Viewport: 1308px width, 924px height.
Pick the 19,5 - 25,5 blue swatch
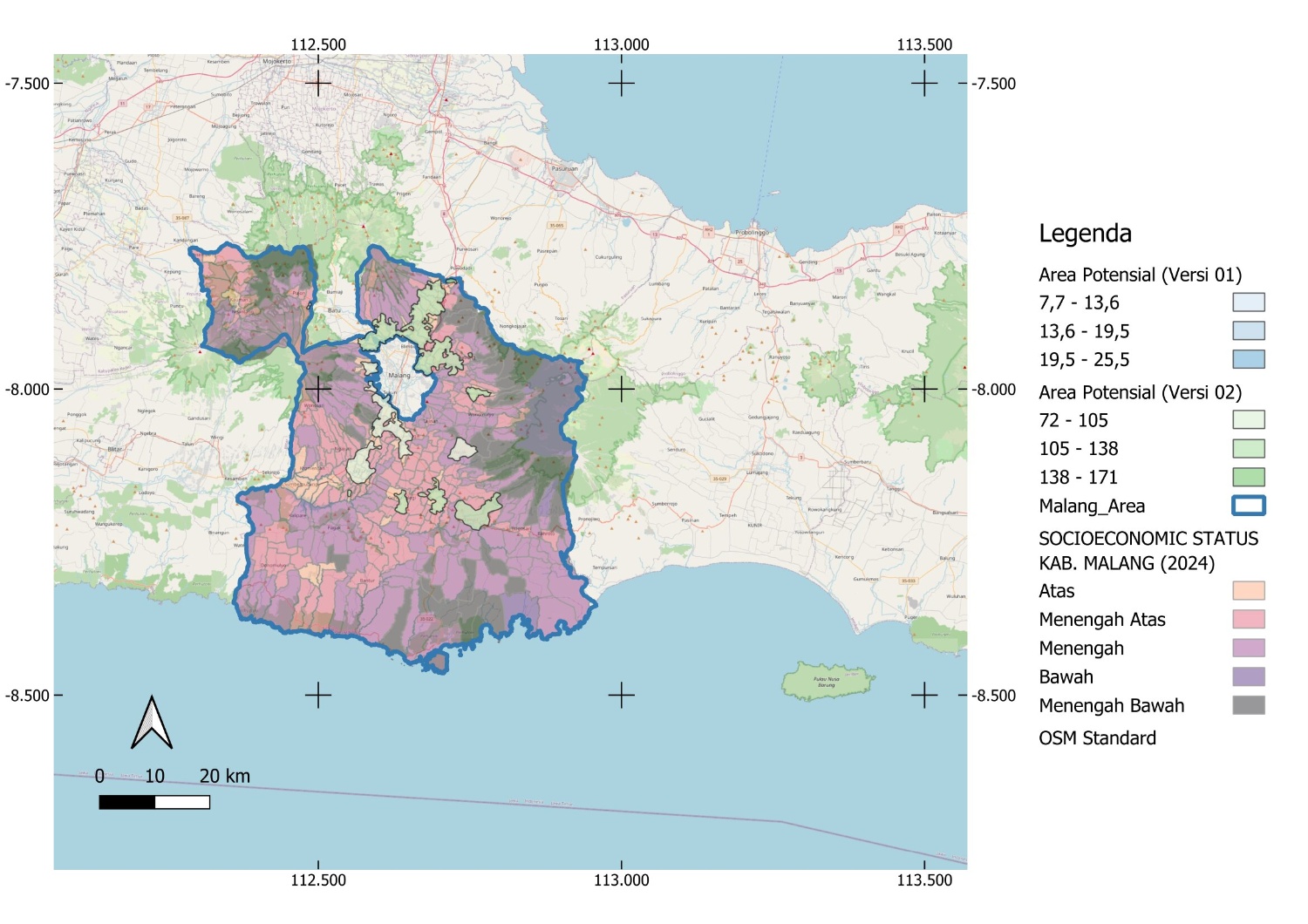[x=1248, y=359]
